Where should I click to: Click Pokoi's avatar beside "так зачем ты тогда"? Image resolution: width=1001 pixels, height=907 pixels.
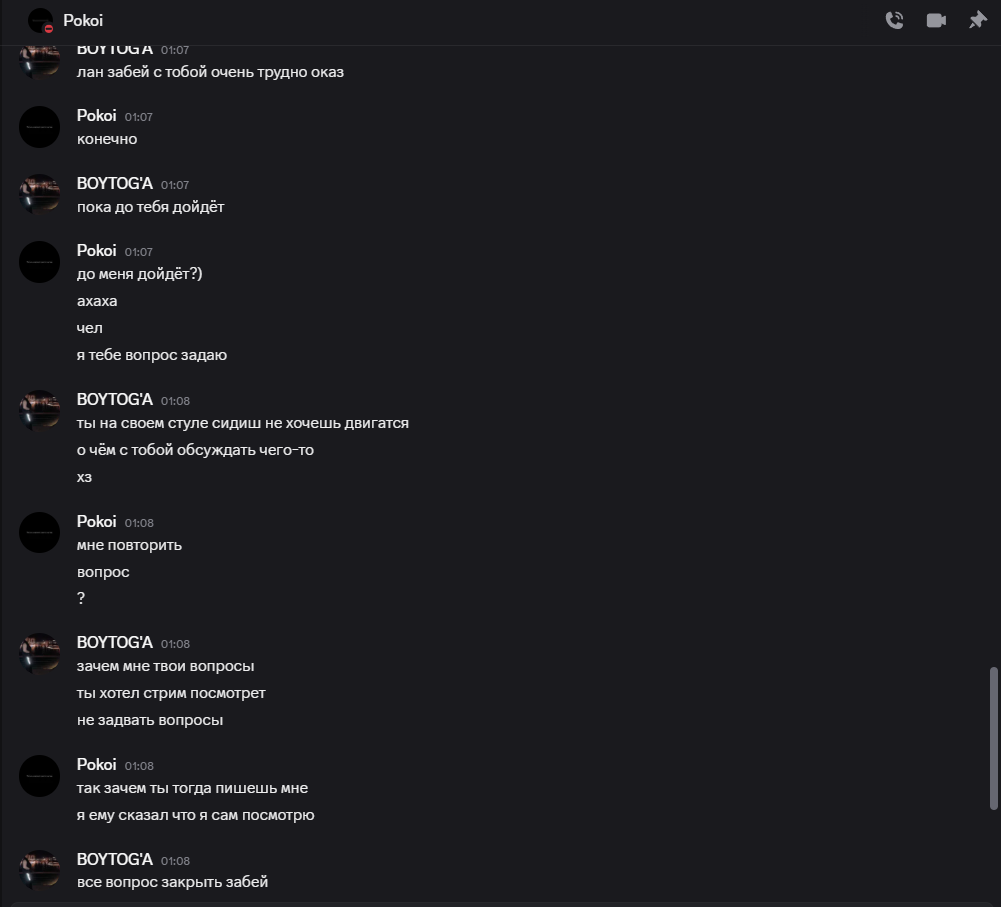click(x=40, y=776)
